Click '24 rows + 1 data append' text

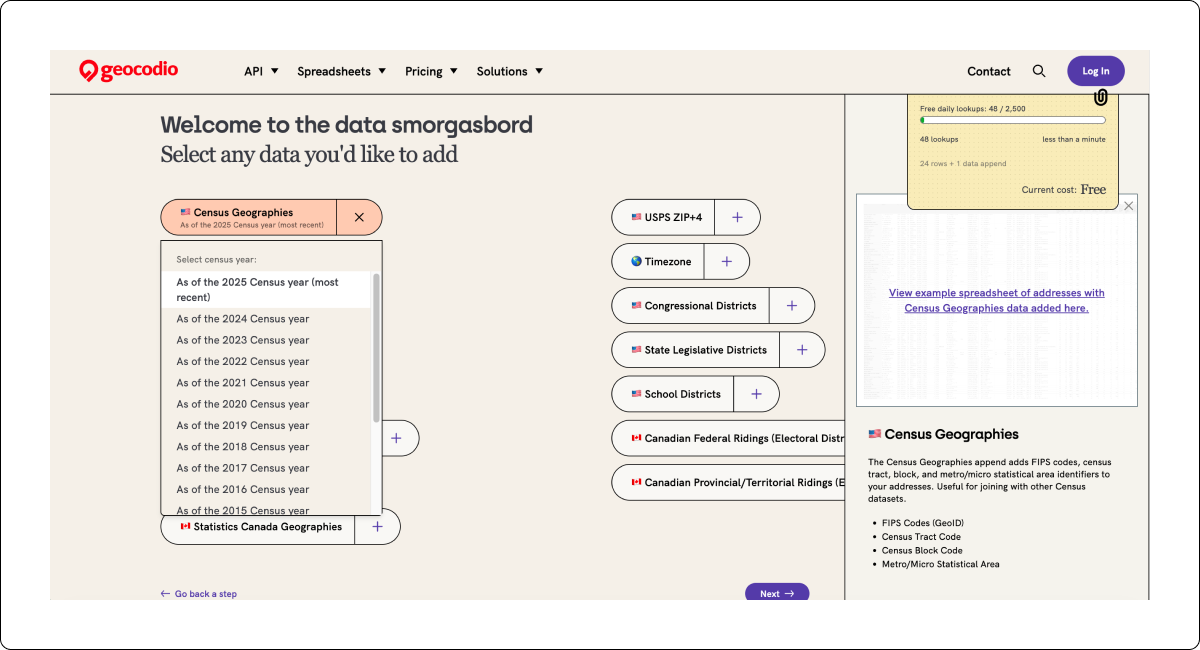tap(963, 163)
